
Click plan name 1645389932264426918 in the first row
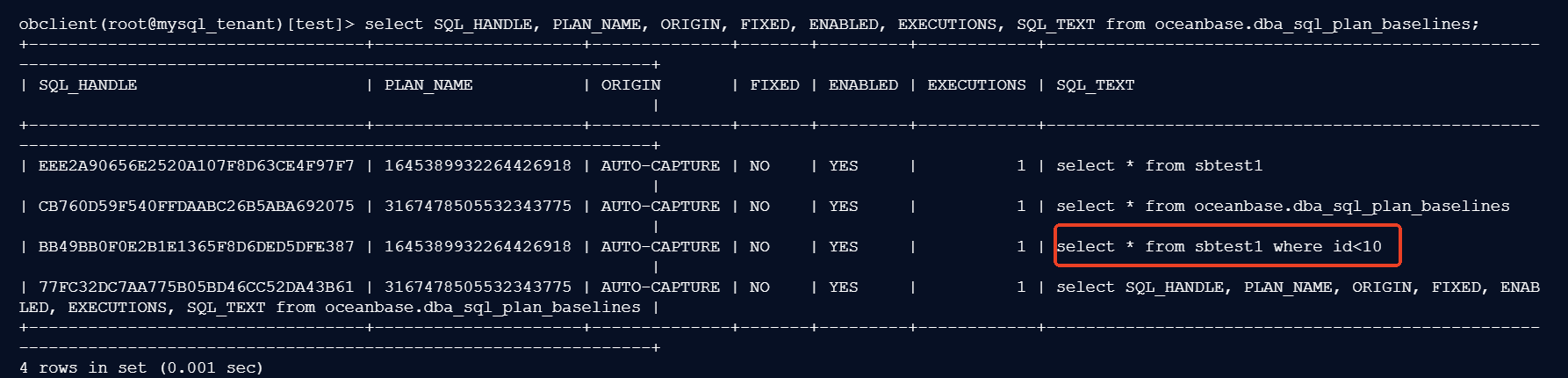click(478, 166)
